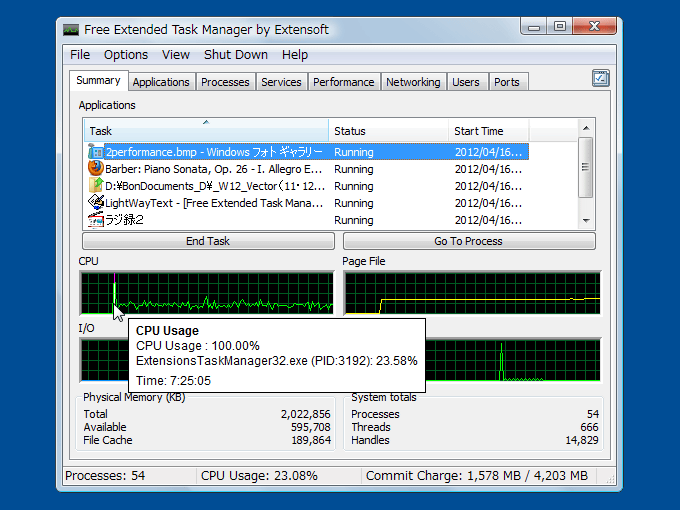Click the Page File graph
The width and height of the screenshot is (680, 510).
pyautogui.click(x=472, y=293)
